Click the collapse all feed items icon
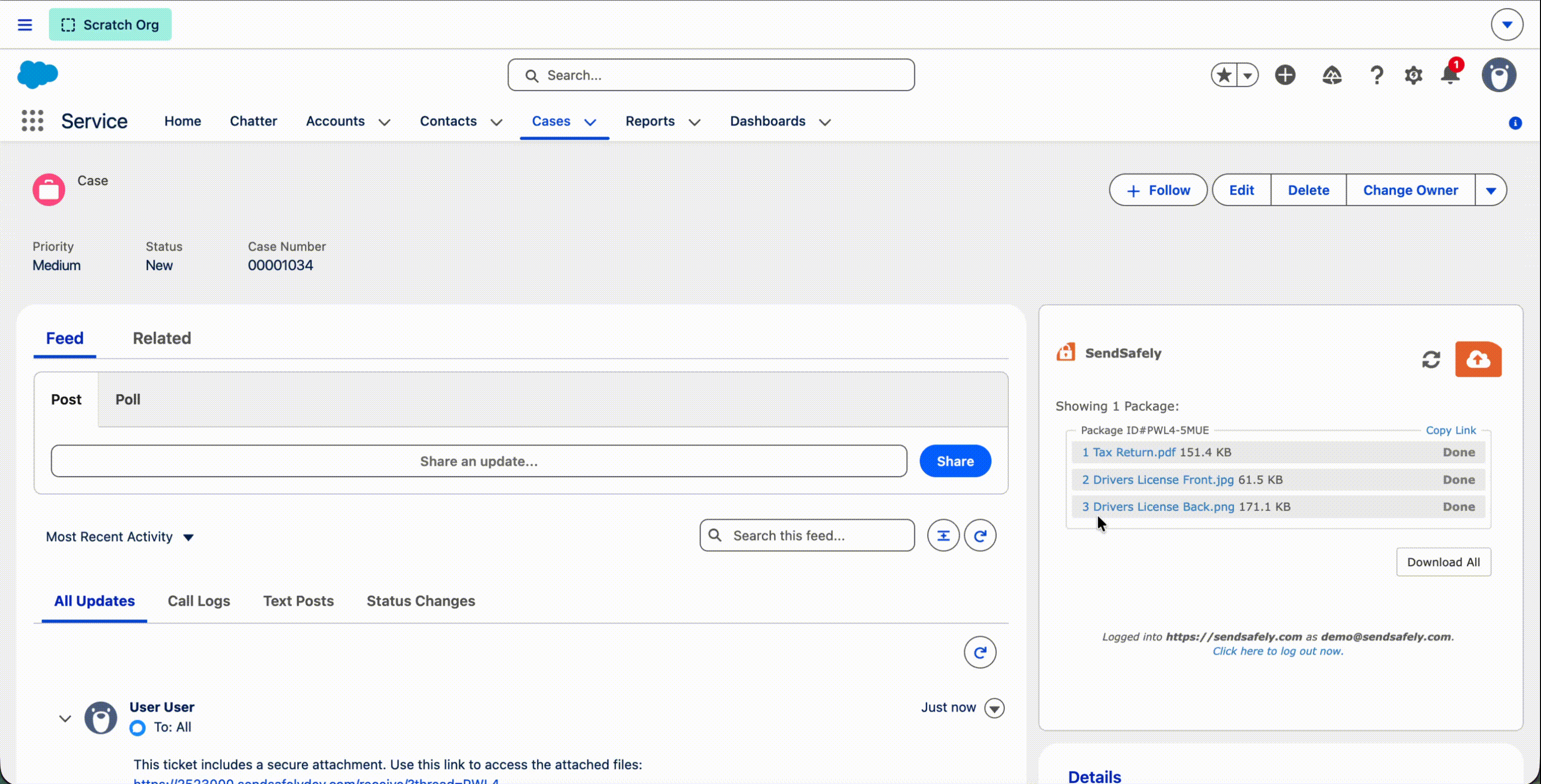Viewport: 1541px width, 784px height. (x=943, y=535)
